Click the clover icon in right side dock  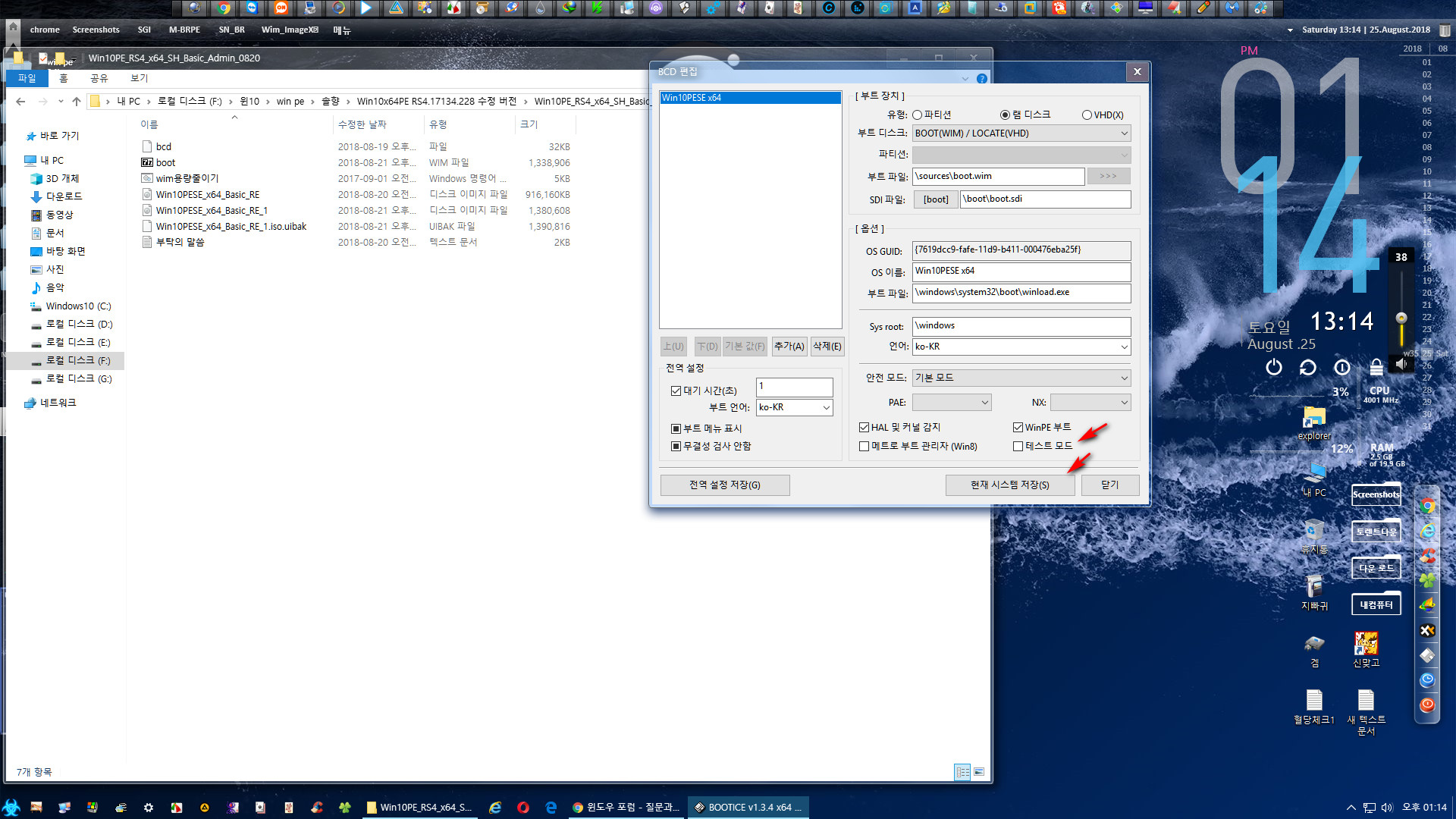(1428, 581)
